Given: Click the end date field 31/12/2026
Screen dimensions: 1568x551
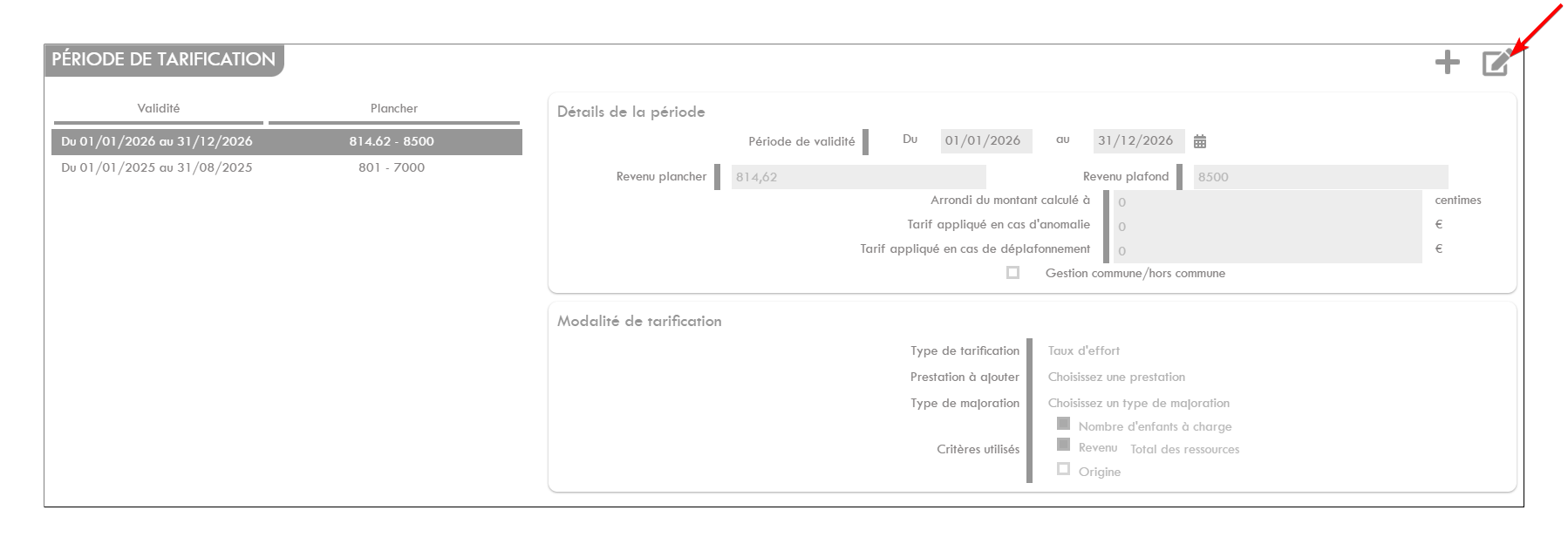Looking at the screenshot, I should point(1138,141).
